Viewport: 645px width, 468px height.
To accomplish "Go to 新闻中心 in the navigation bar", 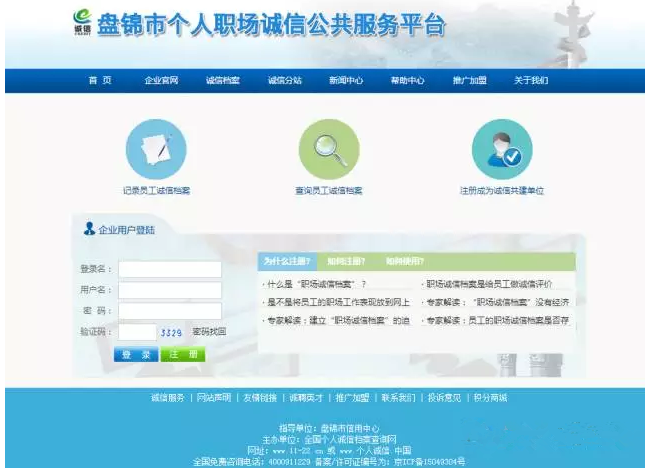I will 345,80.
